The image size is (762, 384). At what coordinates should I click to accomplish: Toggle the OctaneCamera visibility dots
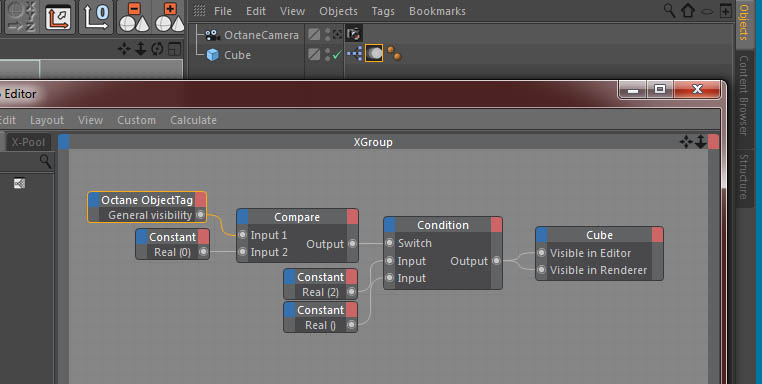[327, 34]
